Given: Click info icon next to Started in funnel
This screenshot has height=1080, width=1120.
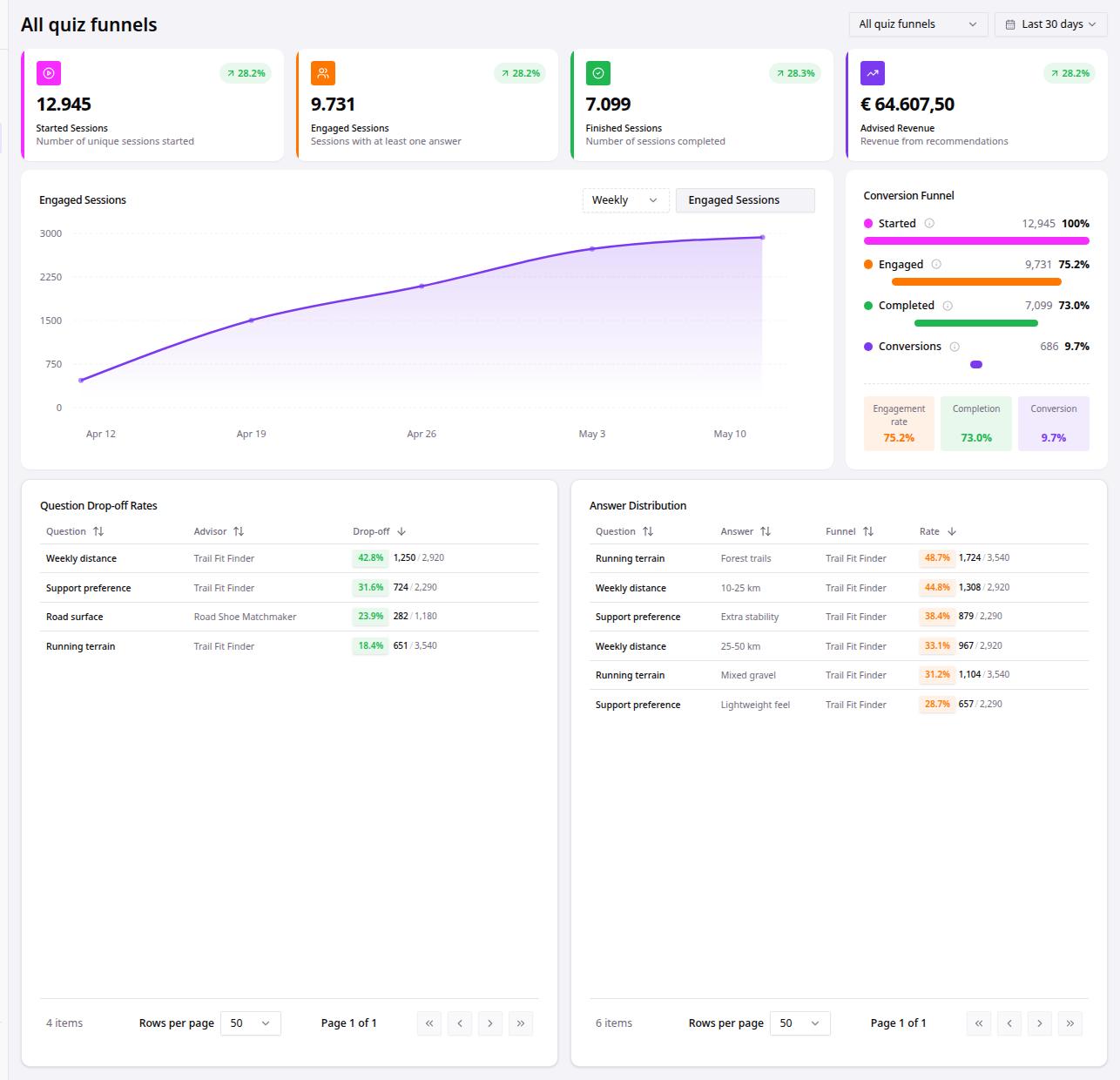Looking at the screenshot, I should tap(929, 224).
